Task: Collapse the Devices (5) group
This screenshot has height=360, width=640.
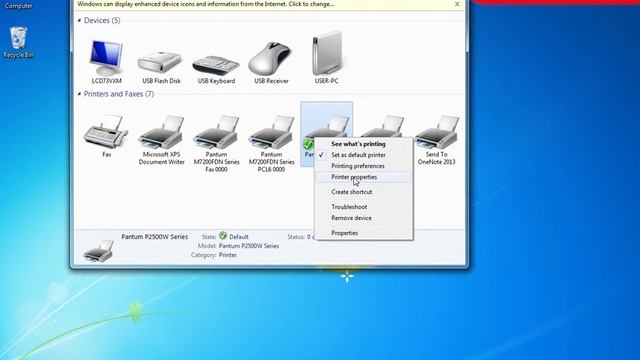Action: pos(79,20)
